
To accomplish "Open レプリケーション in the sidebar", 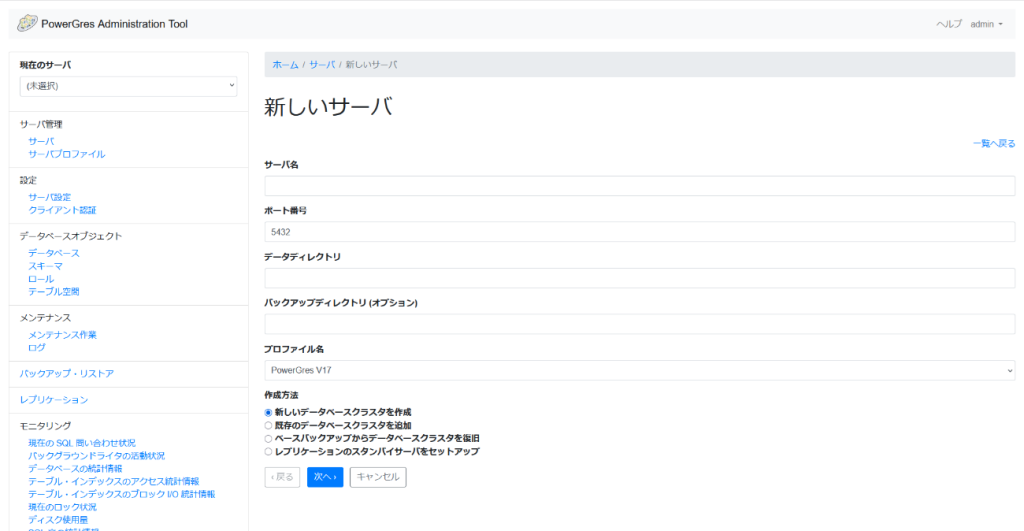I will pos(54,400).
